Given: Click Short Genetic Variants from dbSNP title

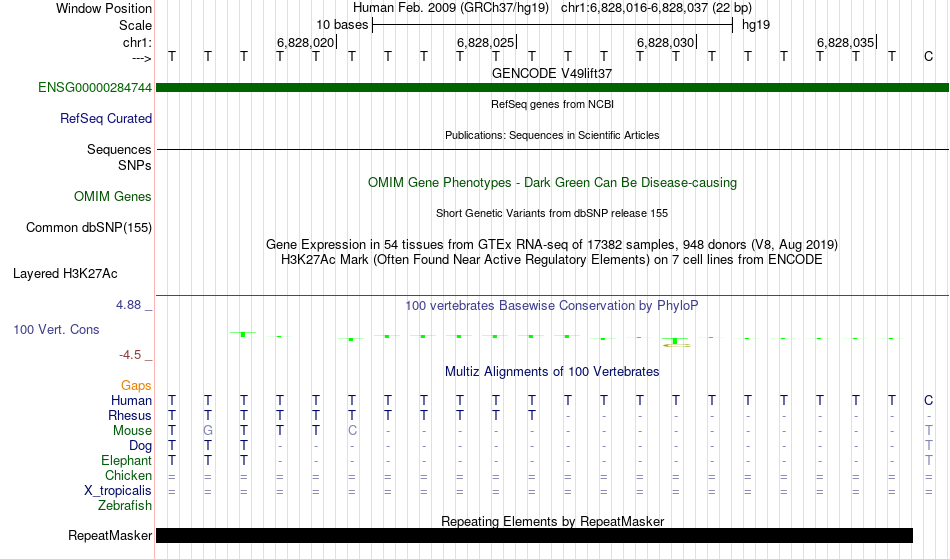Looking at the screenshot, I should [552, 213].
